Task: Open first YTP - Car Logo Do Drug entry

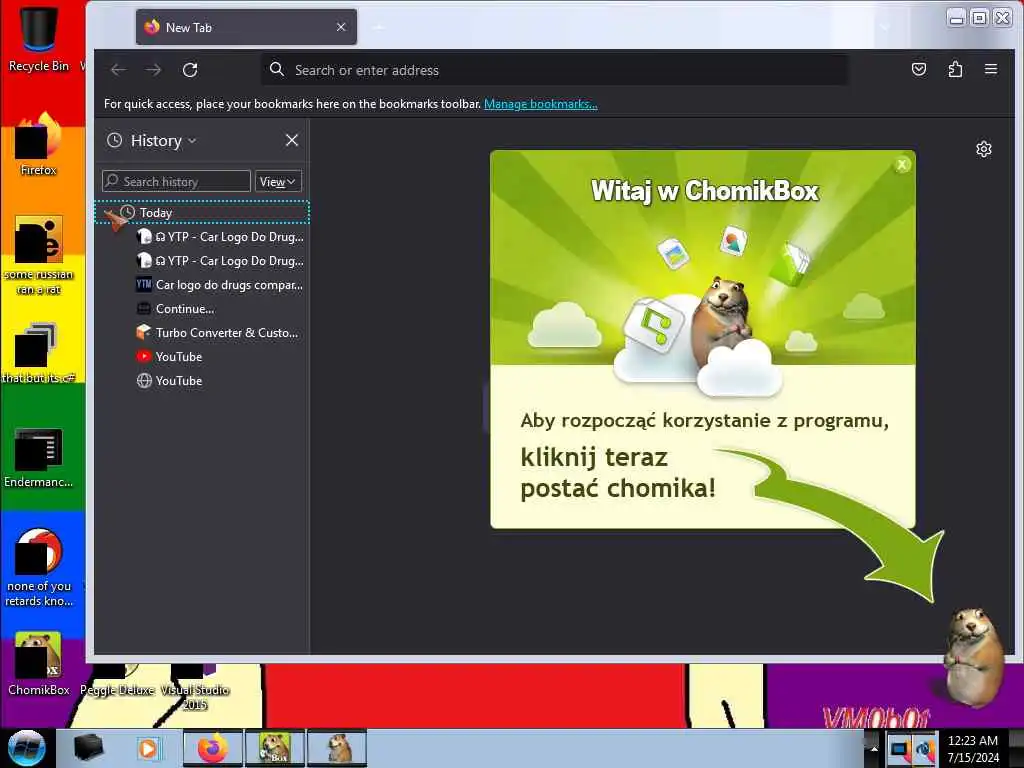Action: (221, 237)
